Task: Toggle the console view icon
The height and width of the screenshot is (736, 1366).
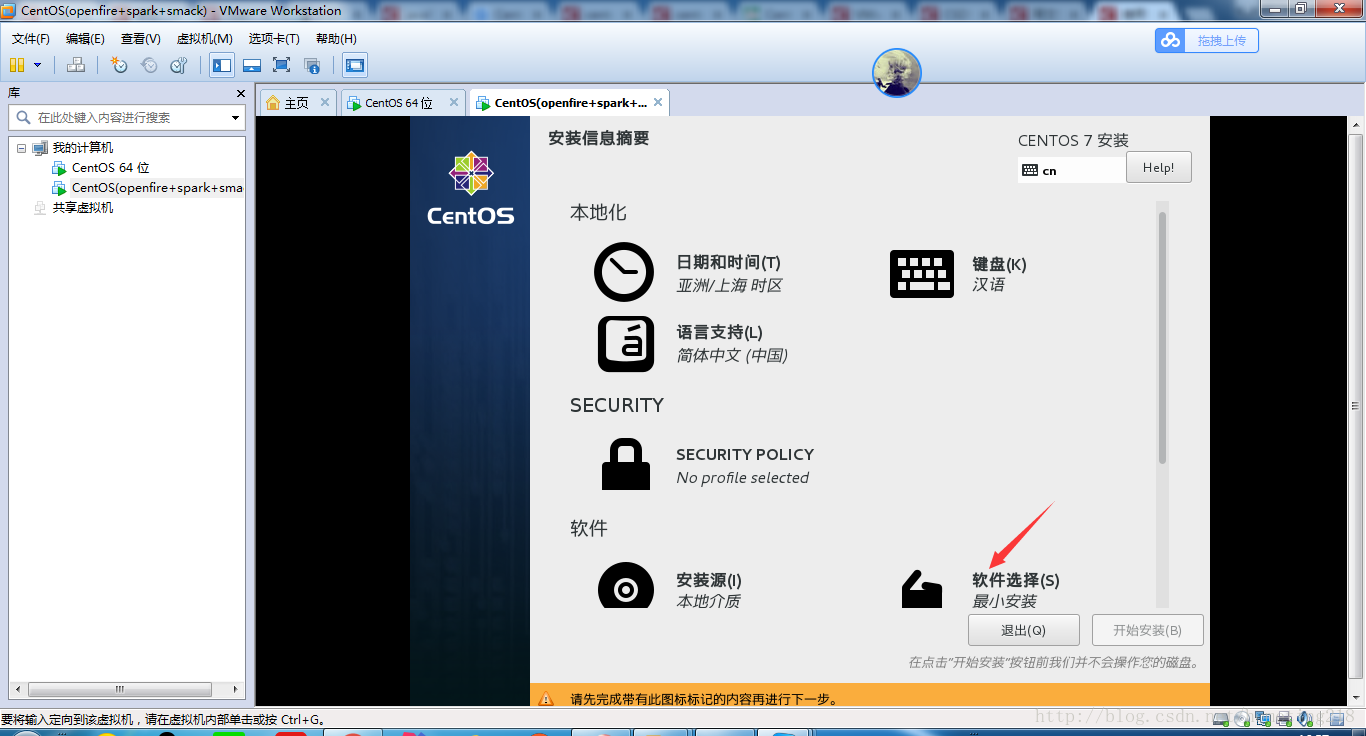Action: [x=354, y=65]
